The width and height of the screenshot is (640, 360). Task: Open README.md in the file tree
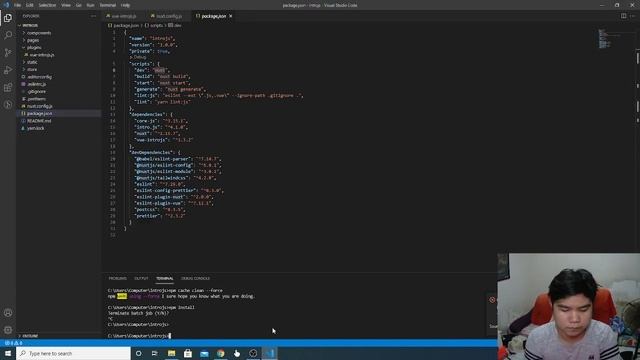(x=58, y=121)
